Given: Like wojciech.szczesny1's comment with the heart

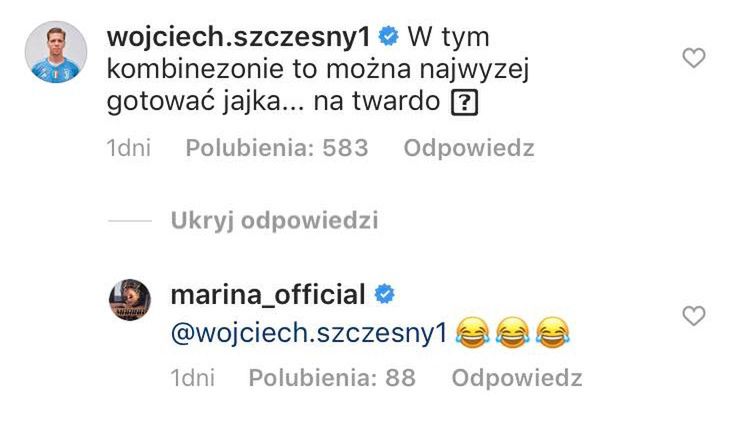Looking at the screenshot, I should tap(693, 59).
